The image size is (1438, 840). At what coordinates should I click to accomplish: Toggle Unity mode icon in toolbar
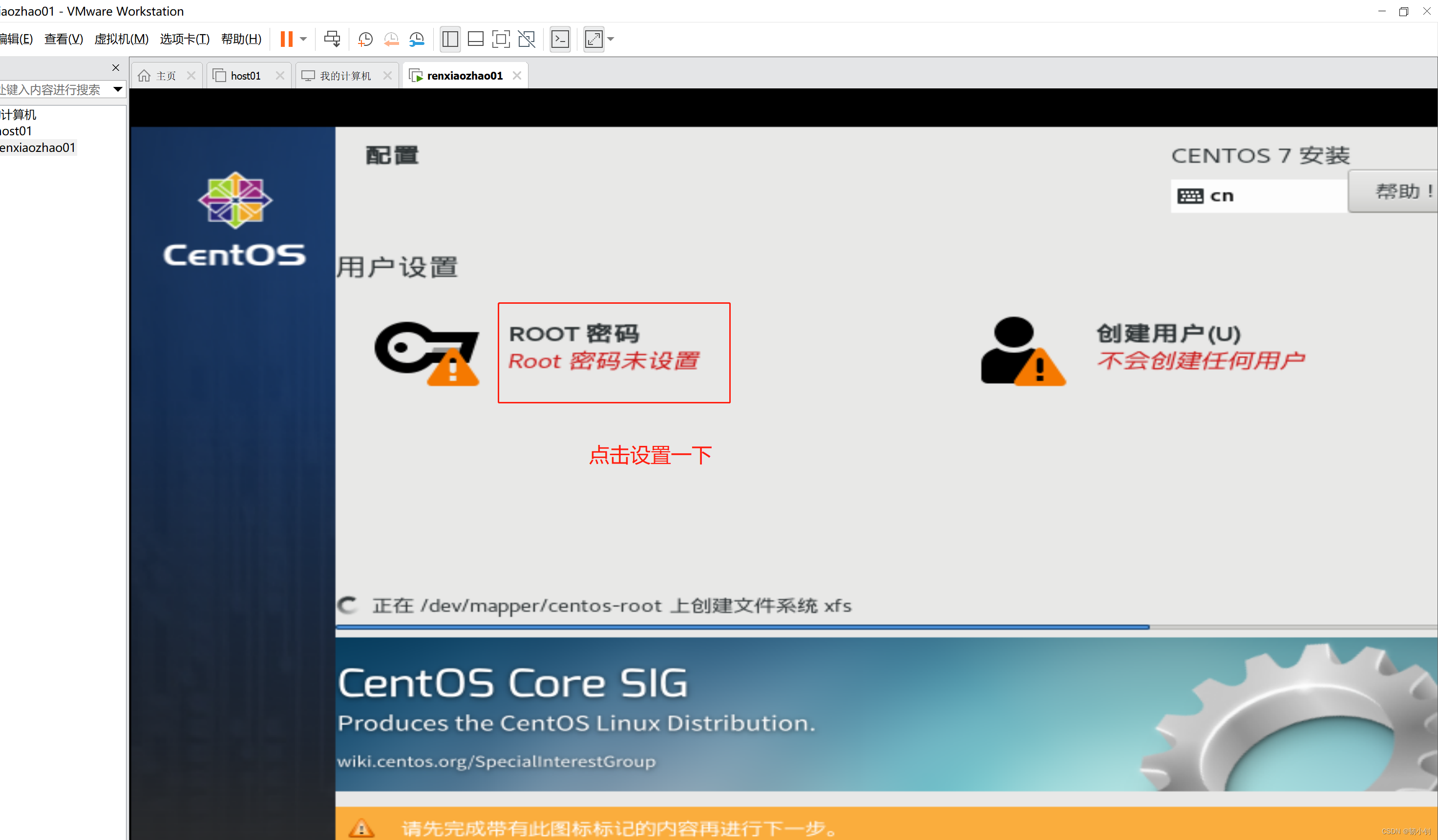[526, 39]
